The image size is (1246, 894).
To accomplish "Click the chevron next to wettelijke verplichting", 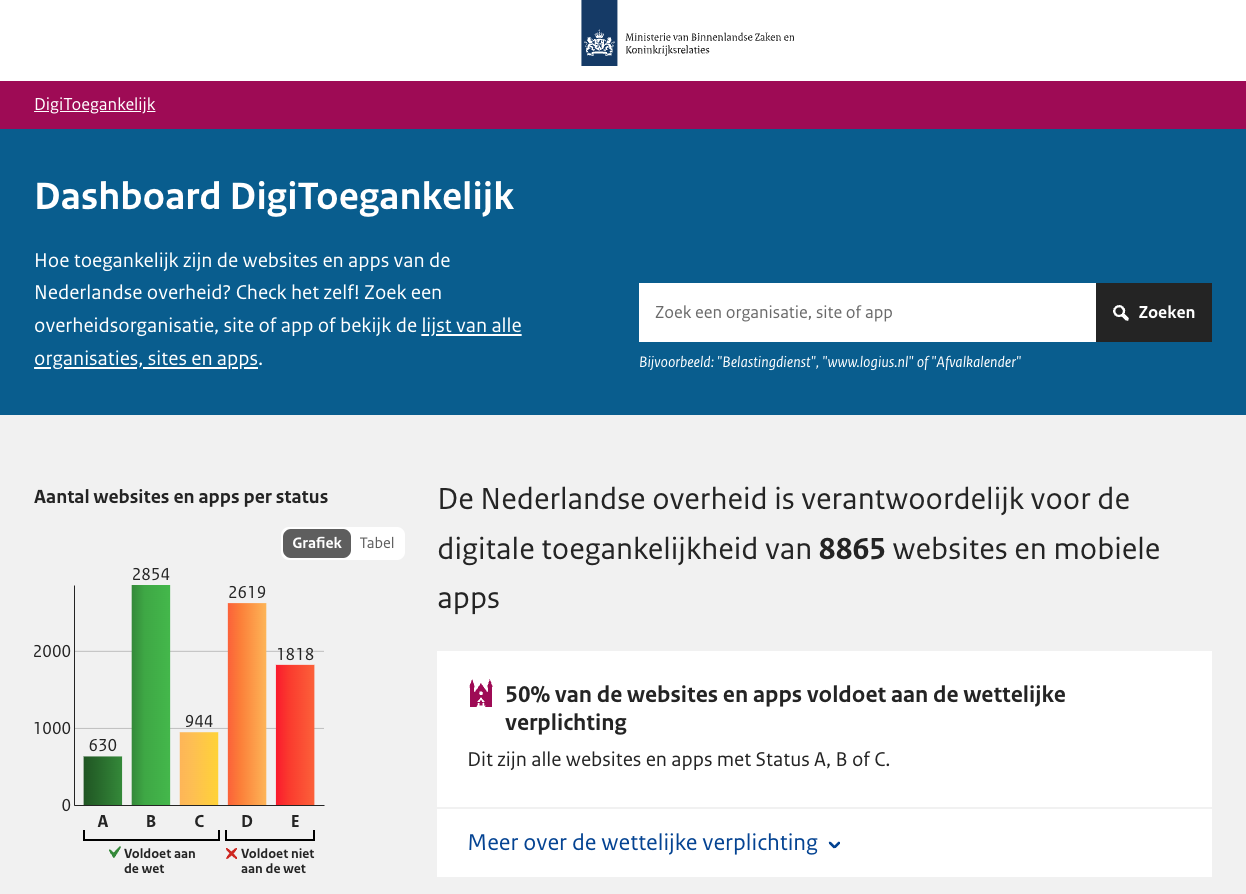I will 835,844.
